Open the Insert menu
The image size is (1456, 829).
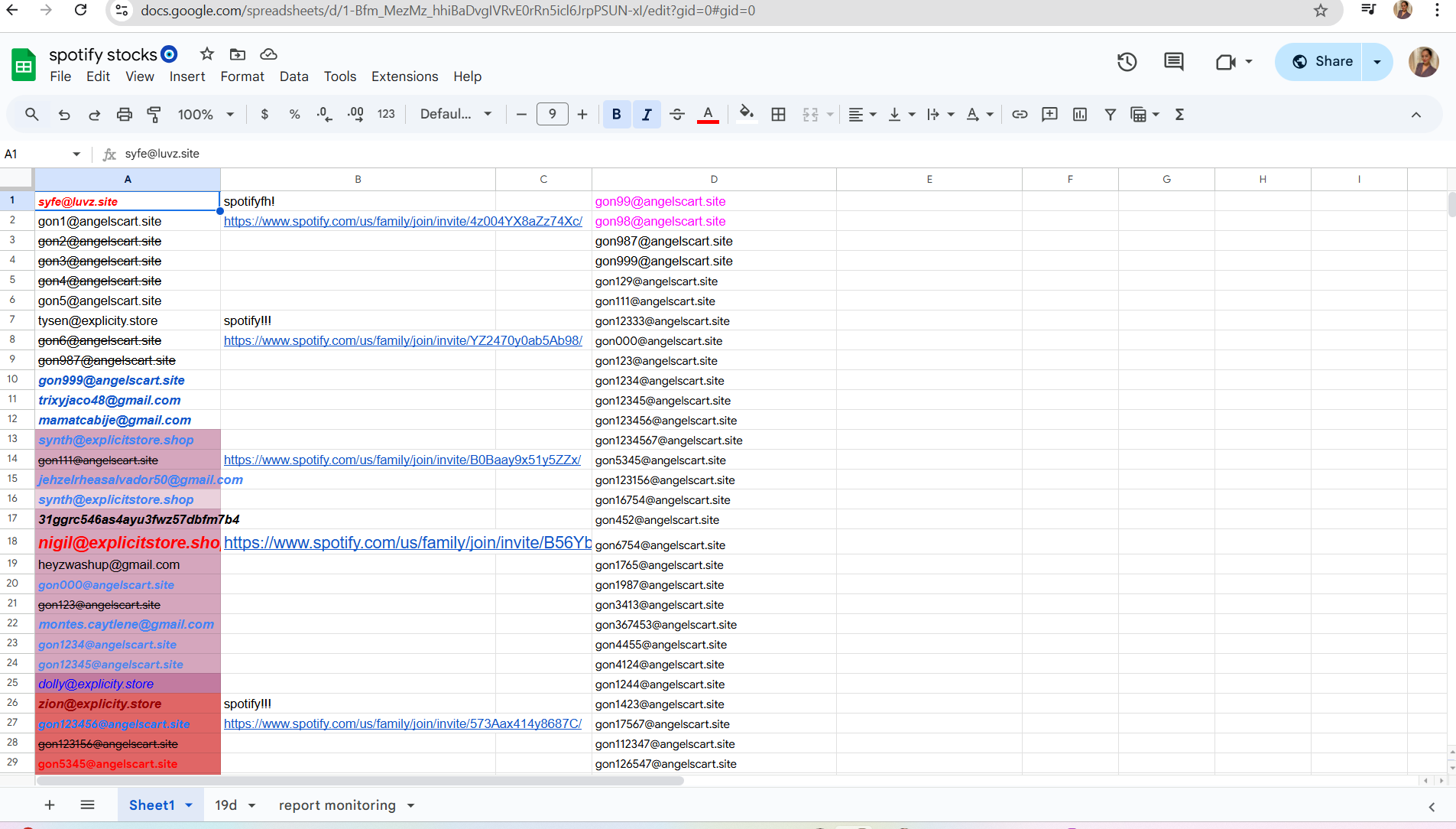coord(187,76)
